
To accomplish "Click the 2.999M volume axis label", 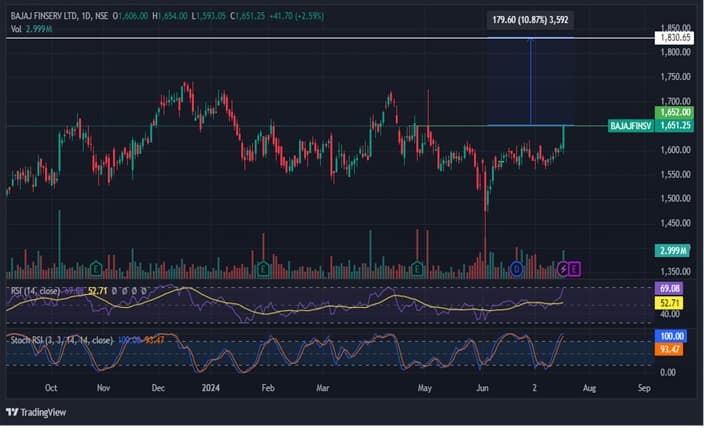I will (672, 251).
